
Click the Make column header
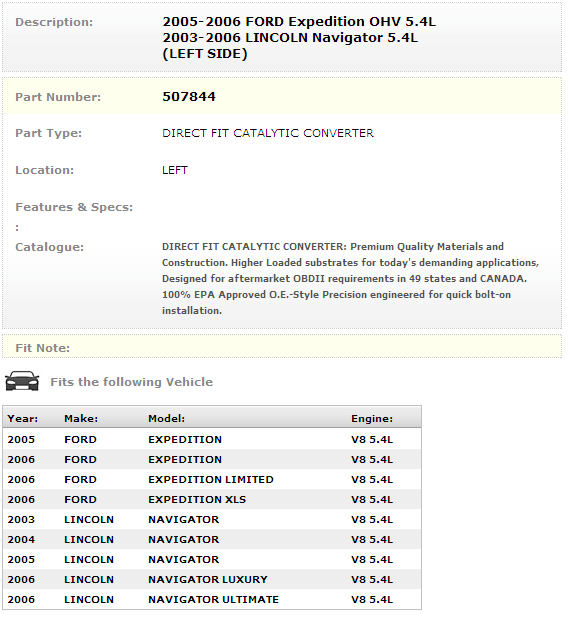tap(81, 418)
